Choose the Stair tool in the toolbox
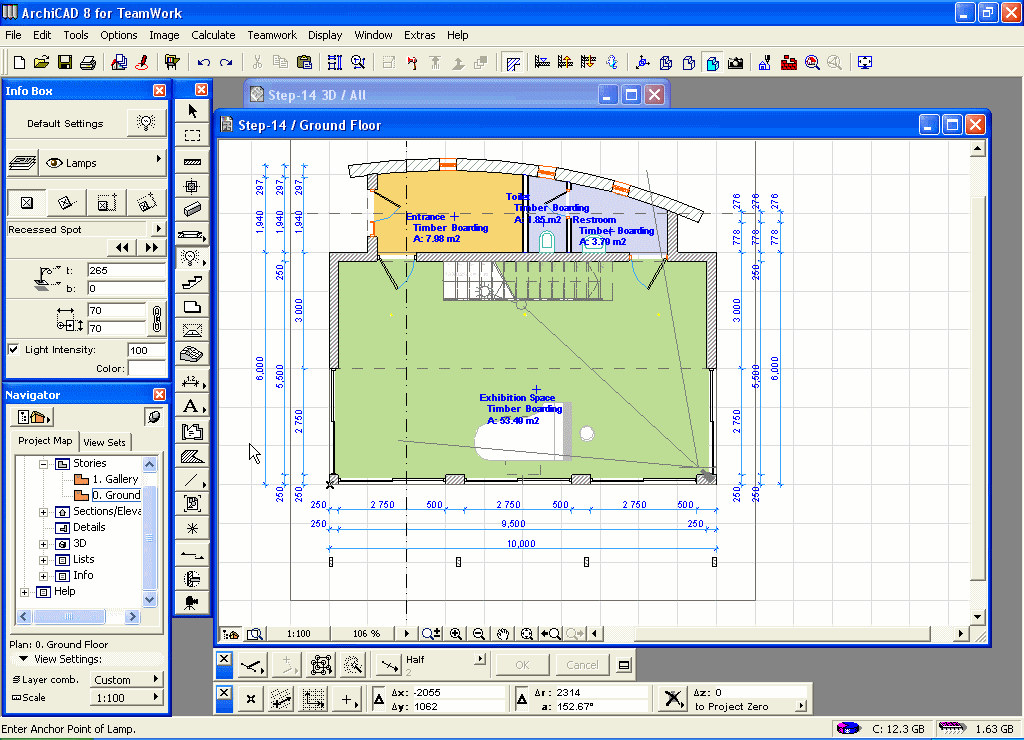Image resolution: width=1024 pixels, height=740 pixels. point(192,282)
